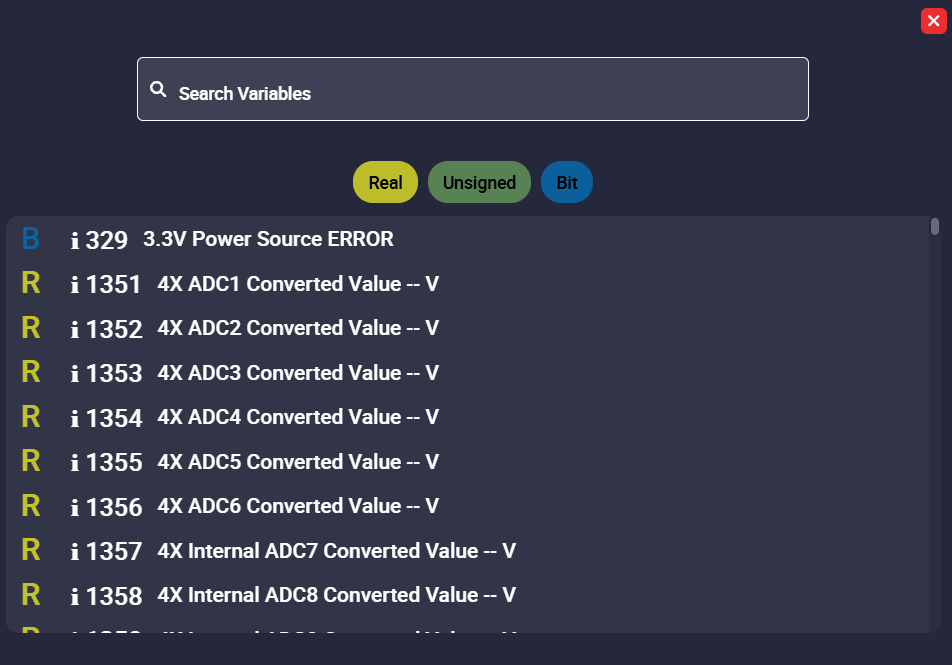Choose 4X Internal ADC8 Converted Value
Screen dimensions: 952x665
coord(336,595)
